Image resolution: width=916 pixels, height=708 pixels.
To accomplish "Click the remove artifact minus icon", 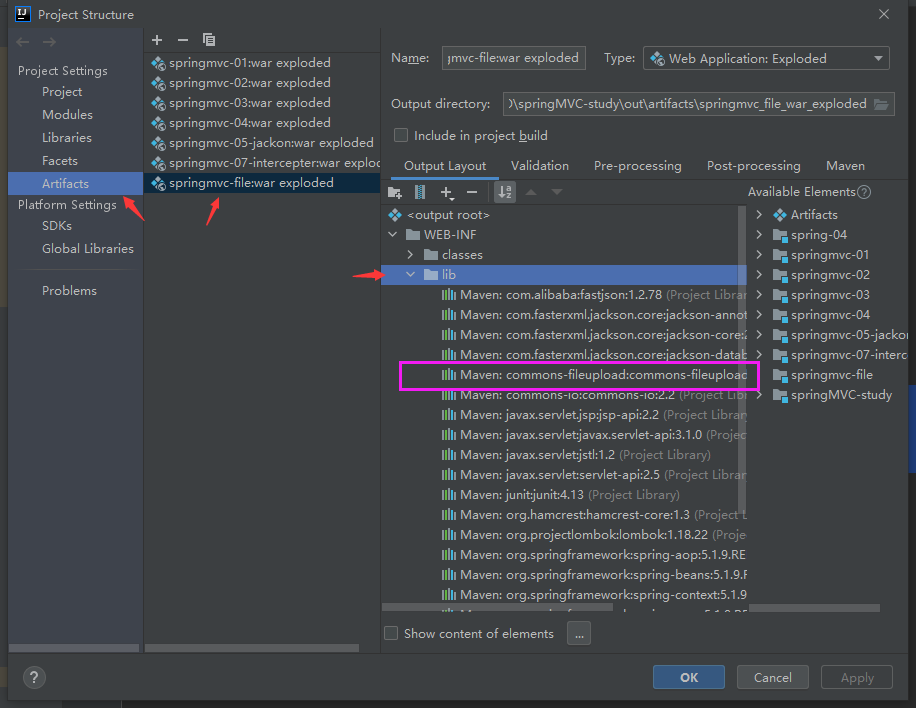I will pos(183,40).
